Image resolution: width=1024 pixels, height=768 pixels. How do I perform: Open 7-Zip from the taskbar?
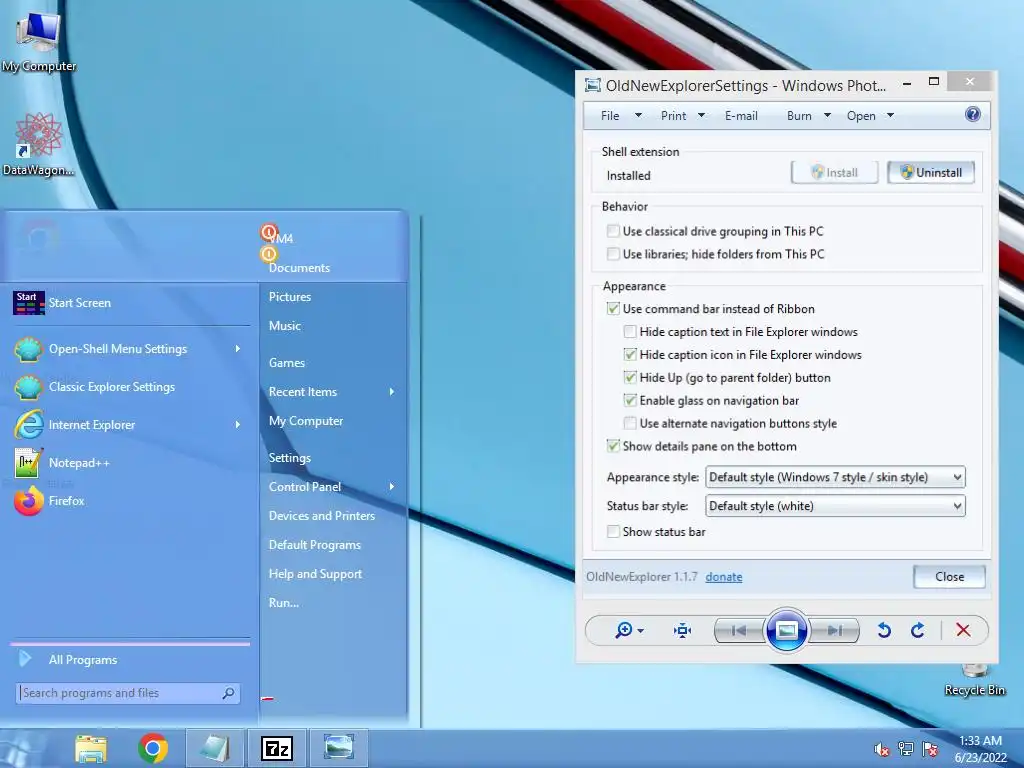277,748
